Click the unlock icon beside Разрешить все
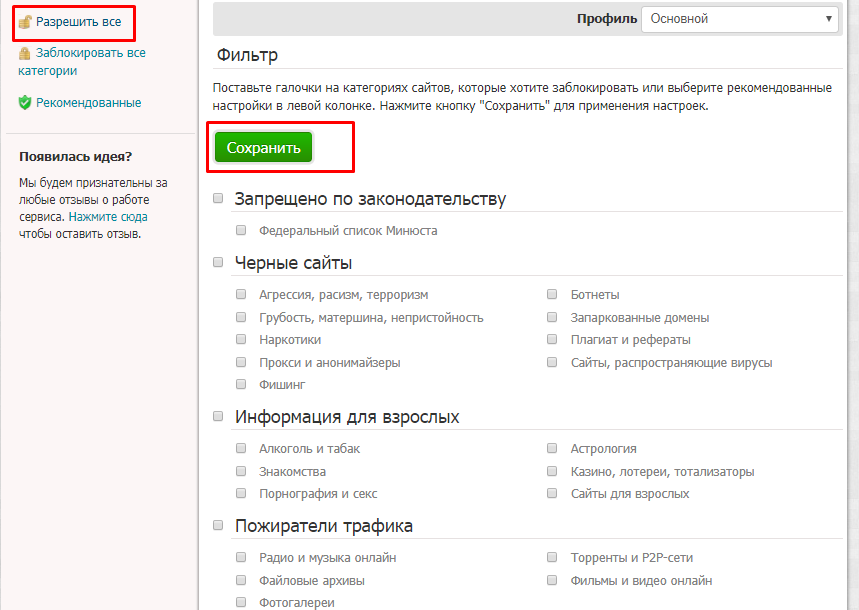The width and height of the screenshot is (859, 610). 25,22
